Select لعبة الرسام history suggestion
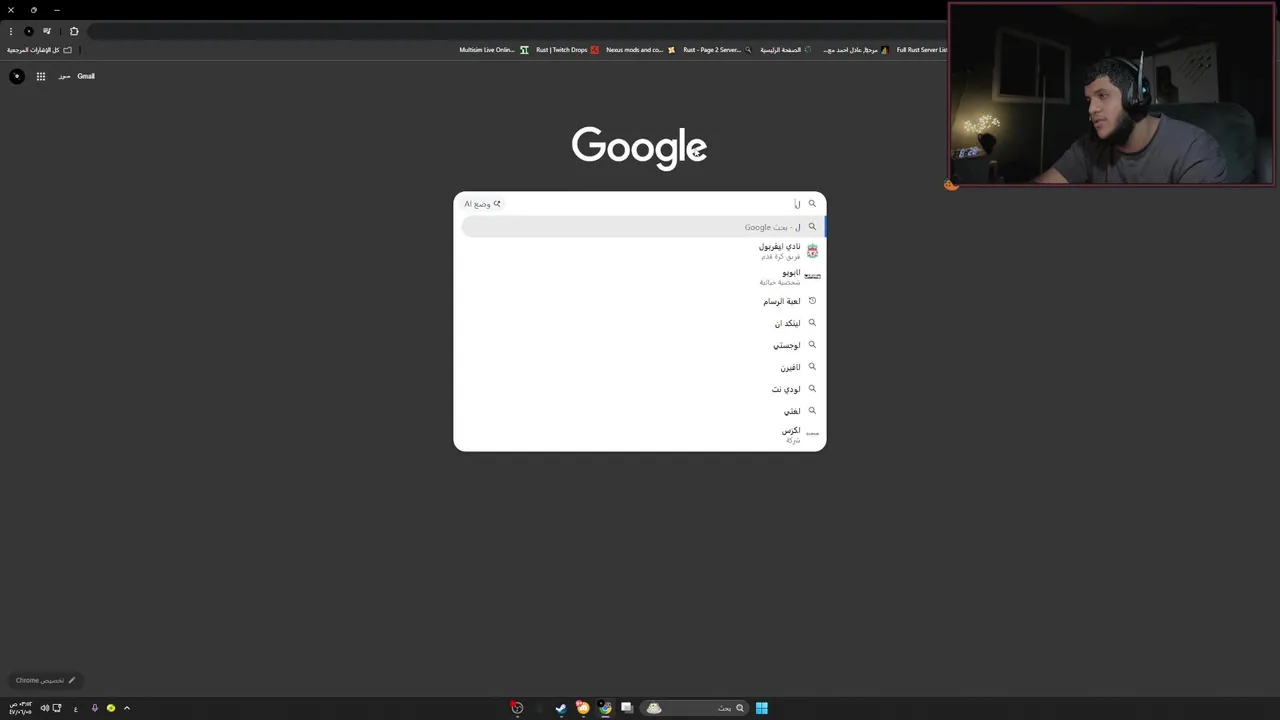The height and width of the screenshot is (720, 1280). [x=640, y=301]
